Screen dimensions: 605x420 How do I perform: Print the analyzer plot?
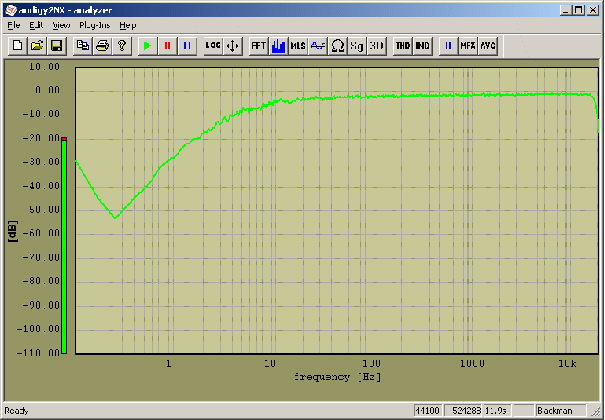(x=102, y=46)
